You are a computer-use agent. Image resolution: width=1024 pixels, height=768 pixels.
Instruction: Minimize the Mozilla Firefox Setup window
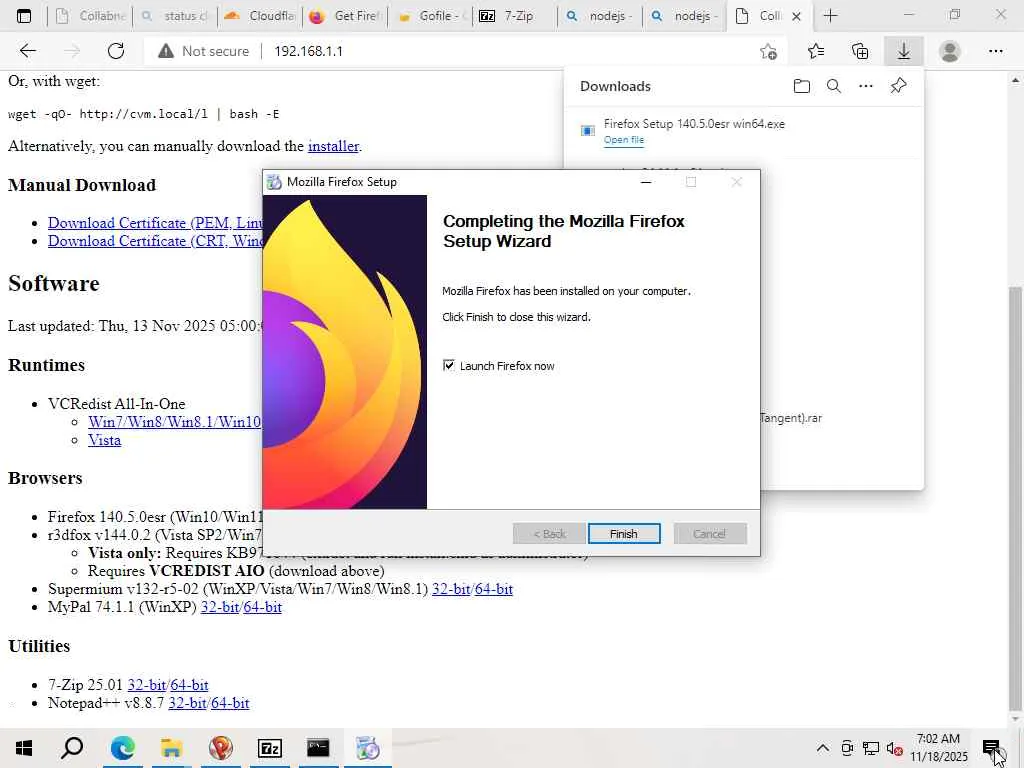[x=646, y=182]
